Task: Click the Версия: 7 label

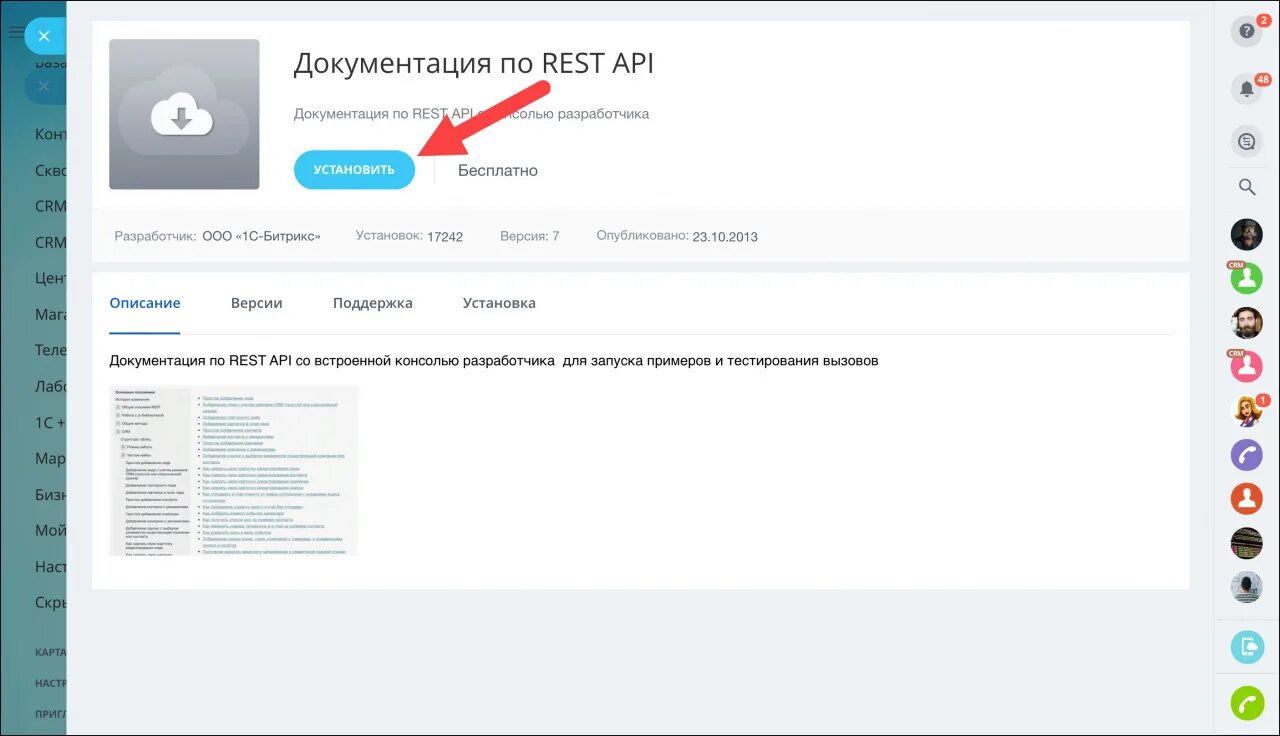Action: [530, 236]
